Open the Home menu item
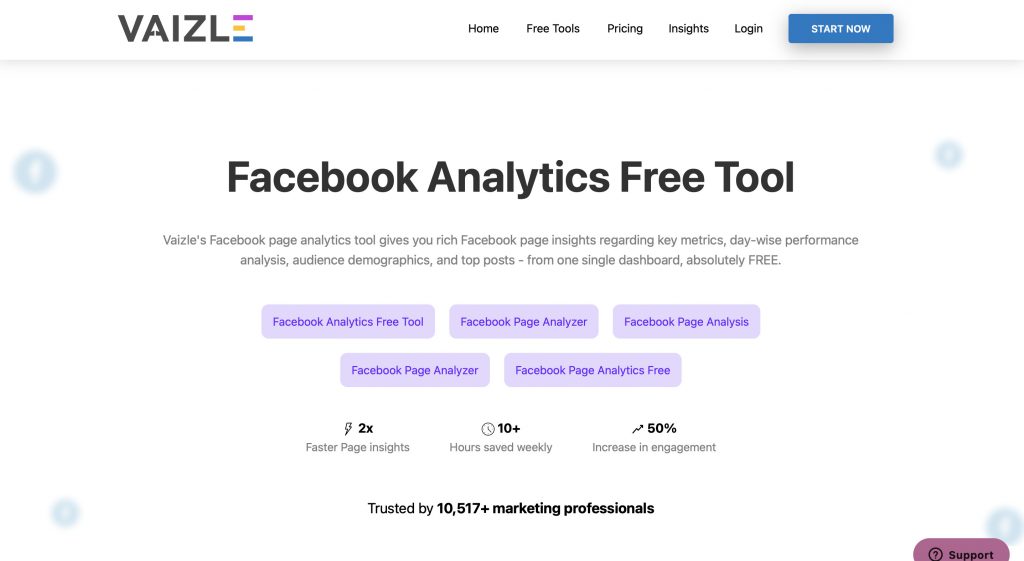 click(483, 29)
